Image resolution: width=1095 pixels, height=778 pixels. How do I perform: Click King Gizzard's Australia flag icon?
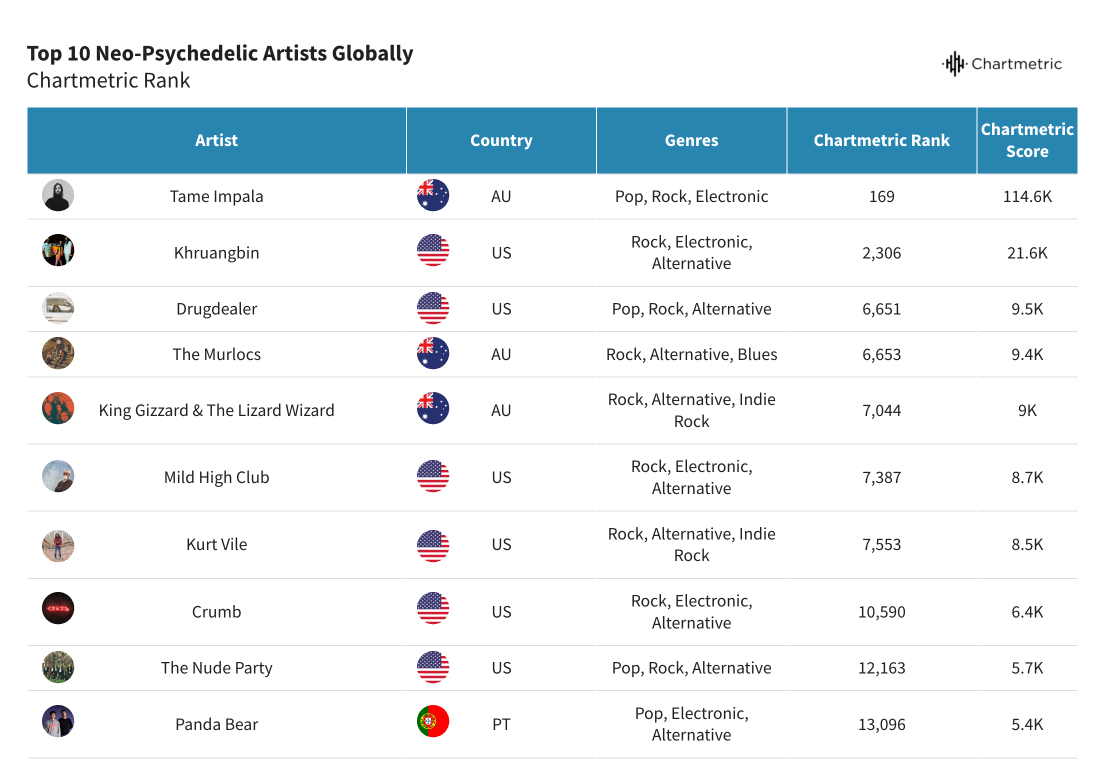point(433,409)
